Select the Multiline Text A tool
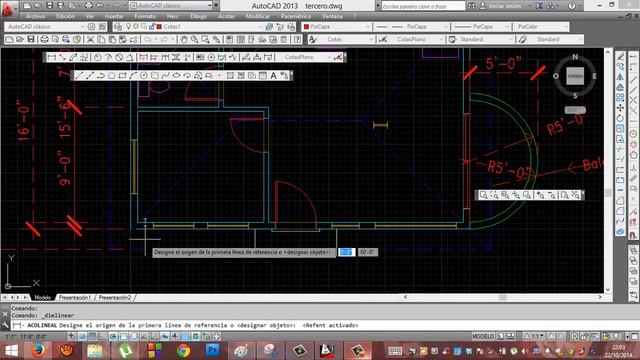Image resolution: width=640 pixels, height=360 pixels. 273,76
